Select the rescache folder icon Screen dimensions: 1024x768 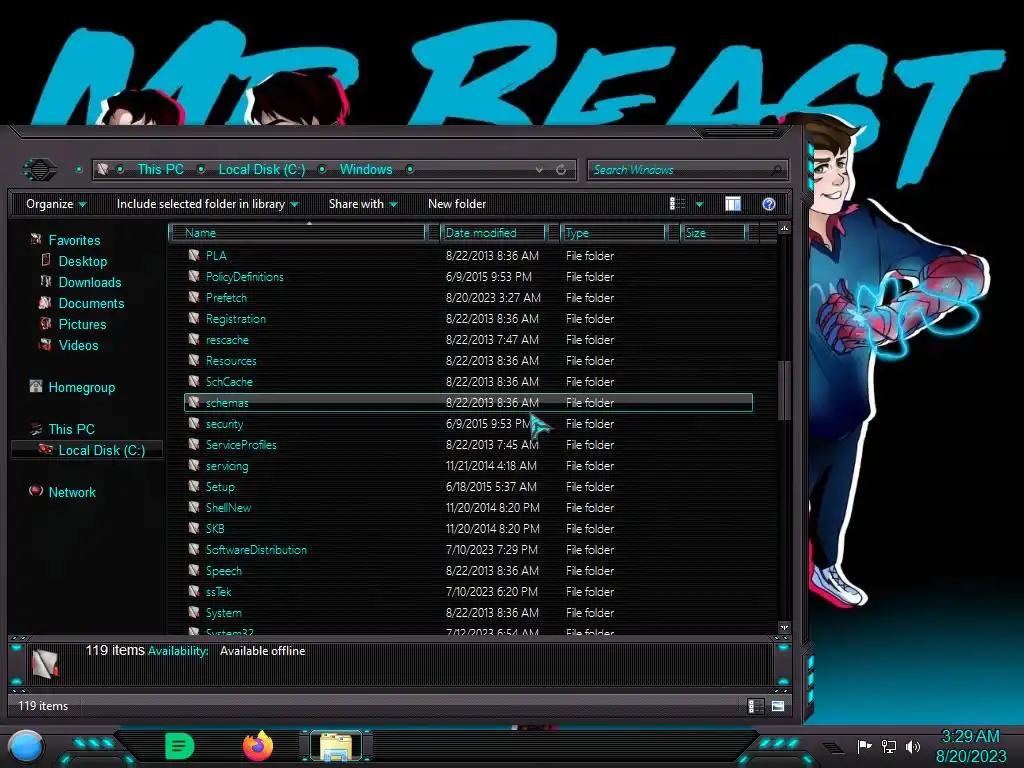[194, 340]
